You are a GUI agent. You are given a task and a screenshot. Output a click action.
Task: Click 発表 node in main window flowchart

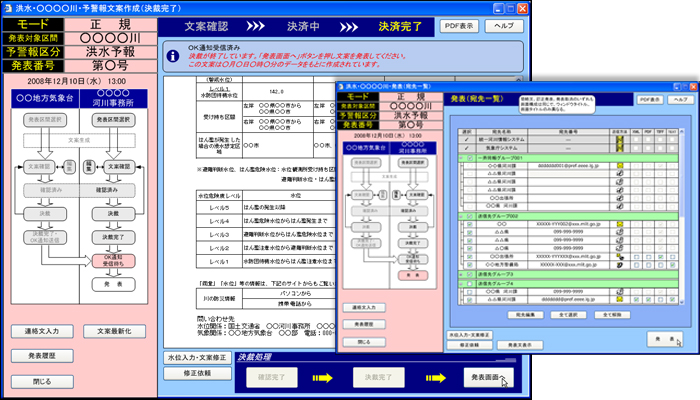[x=113, y=284]
